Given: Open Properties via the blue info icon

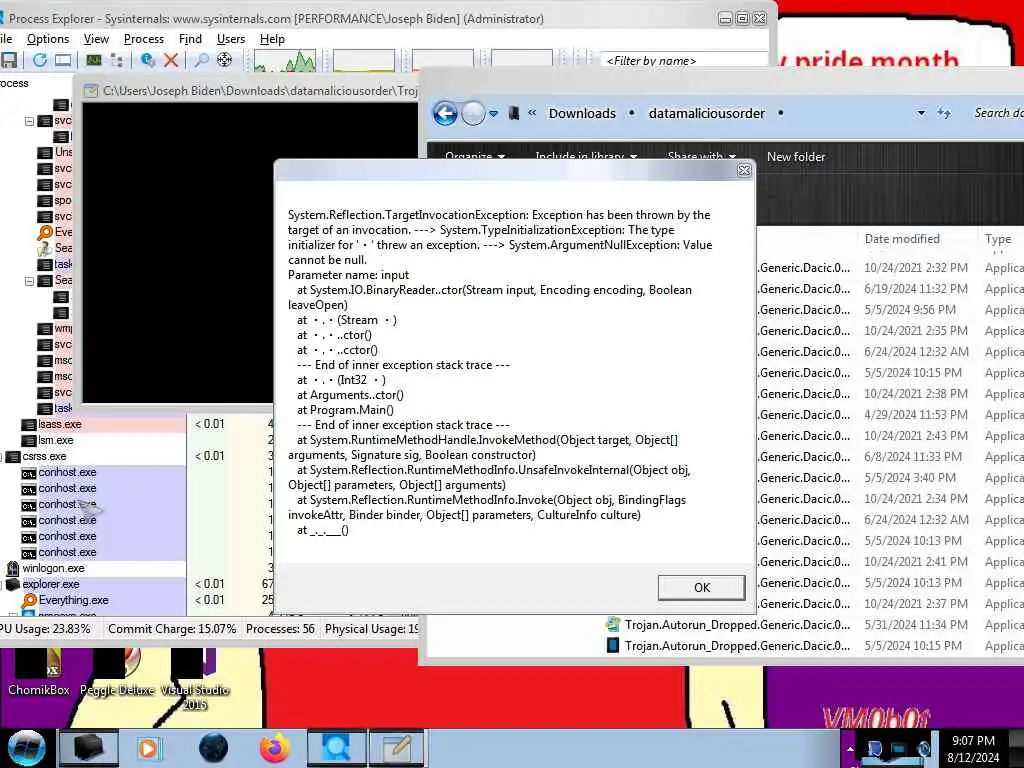Looking at the screenshot, I should pyautogui.click(x=148, y=60).
